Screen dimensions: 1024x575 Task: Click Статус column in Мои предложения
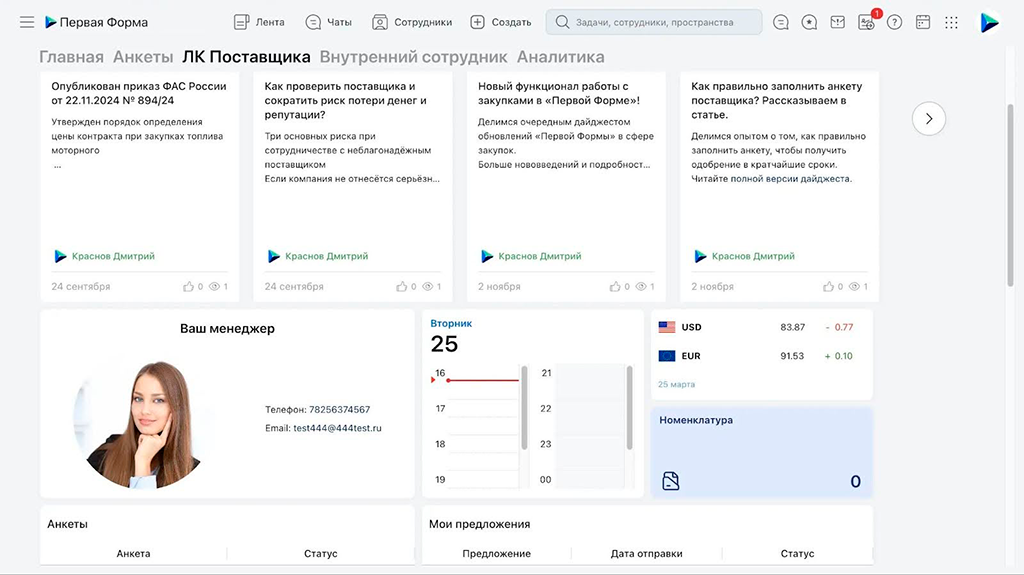797,553
